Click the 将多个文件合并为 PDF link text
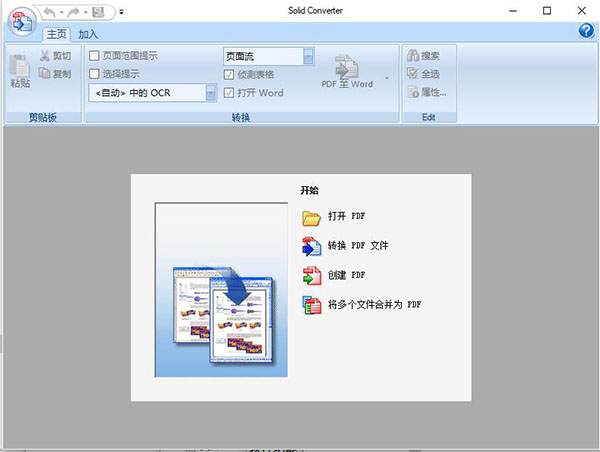The image size is (600, 452). (374, 304)
